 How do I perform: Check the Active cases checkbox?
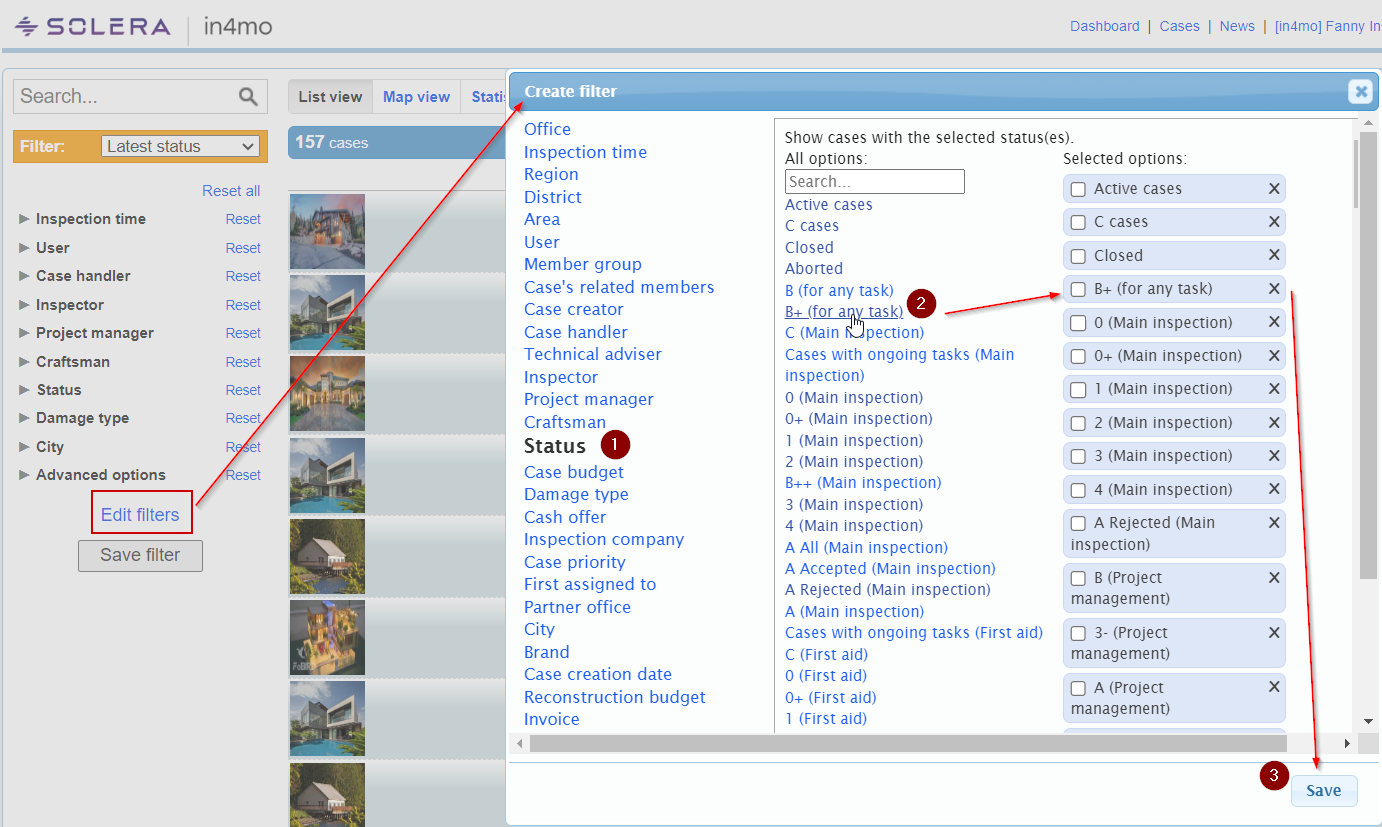pyautogui.click(x=1078, y=189)
